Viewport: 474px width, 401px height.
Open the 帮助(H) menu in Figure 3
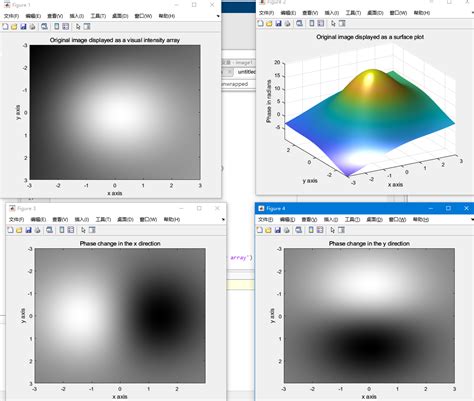tap(172, 219)
